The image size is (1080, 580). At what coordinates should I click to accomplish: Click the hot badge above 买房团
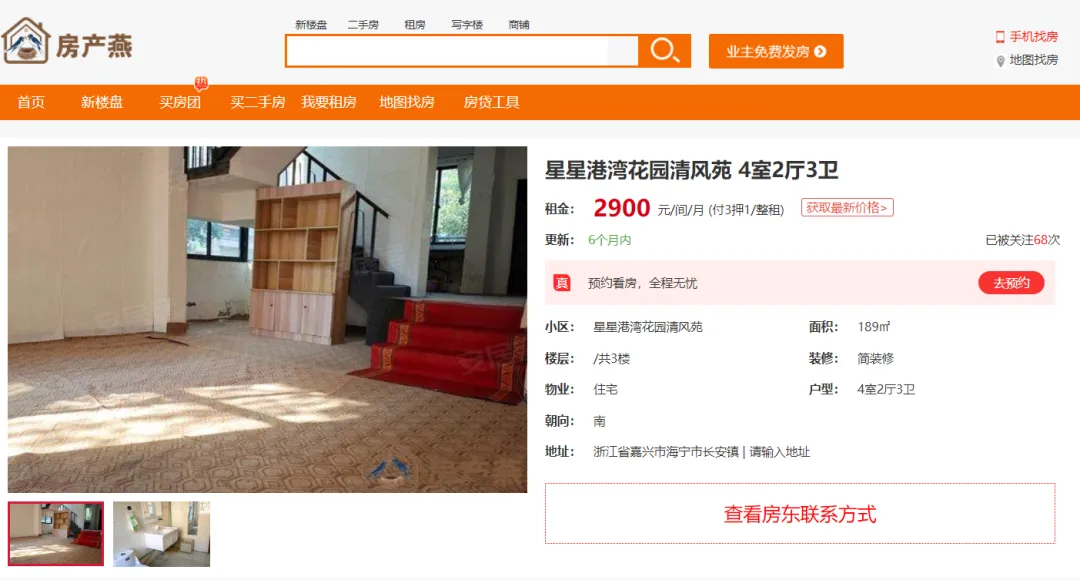point(200,83)
